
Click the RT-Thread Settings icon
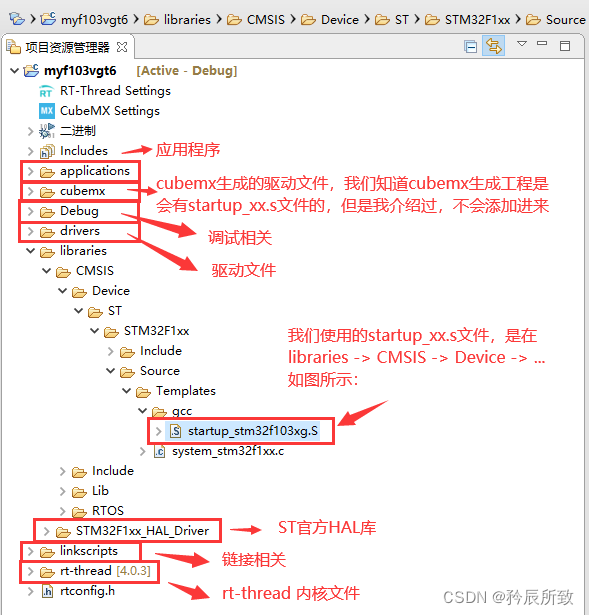click(46, 91)
